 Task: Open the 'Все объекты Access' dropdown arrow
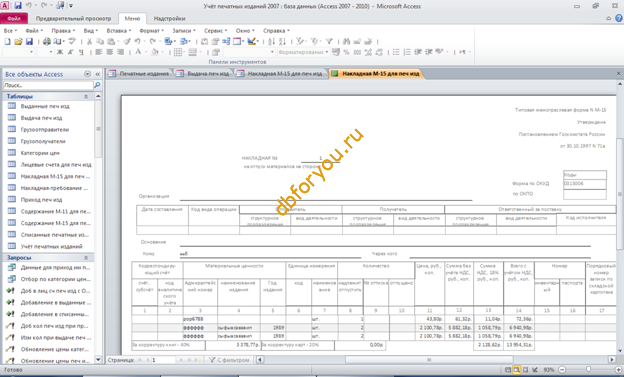[x=88, y=74]
